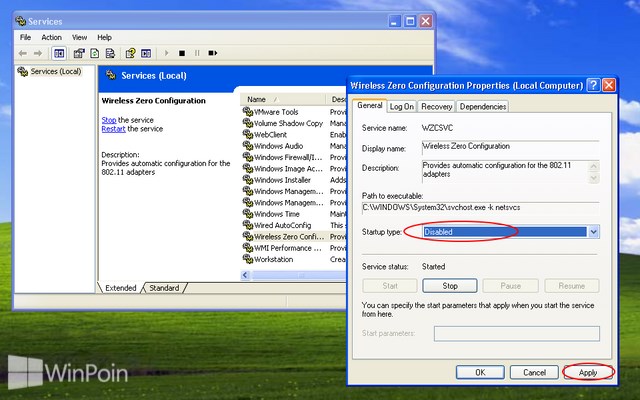Viewport: 640px width, 400px height.
Task: Click the Display name text field
Action: point(510,147)
